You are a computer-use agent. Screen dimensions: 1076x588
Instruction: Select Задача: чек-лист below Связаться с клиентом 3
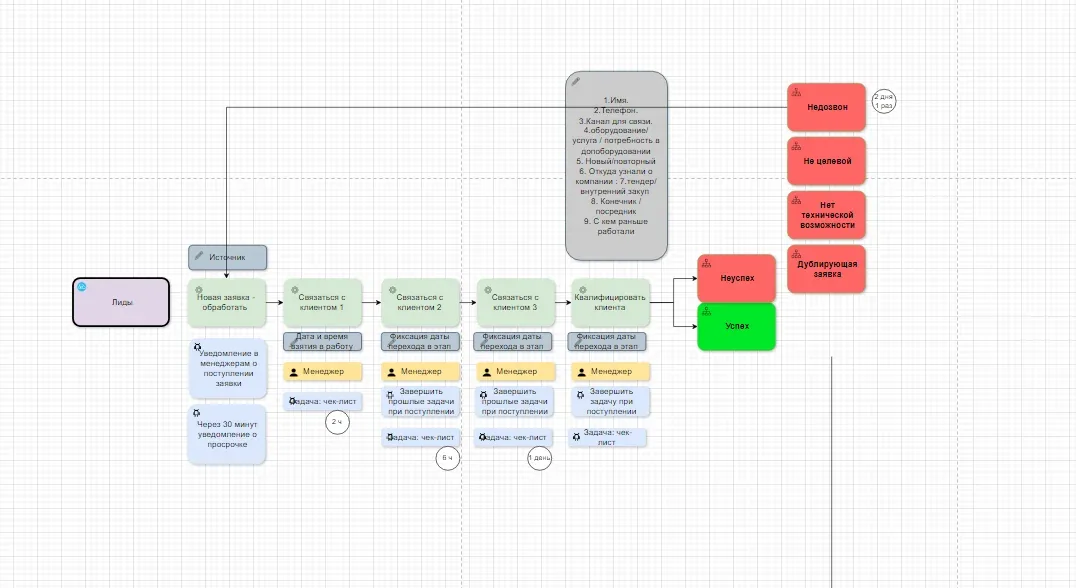tap(515, 437)
